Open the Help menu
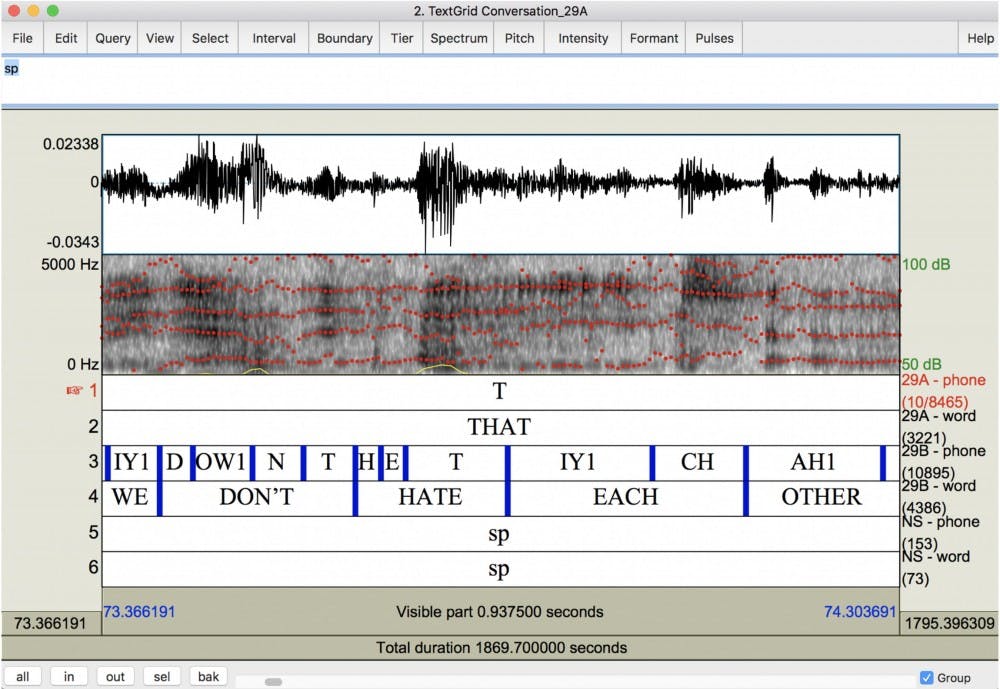 pyautogui.click(x=980, y=38)
